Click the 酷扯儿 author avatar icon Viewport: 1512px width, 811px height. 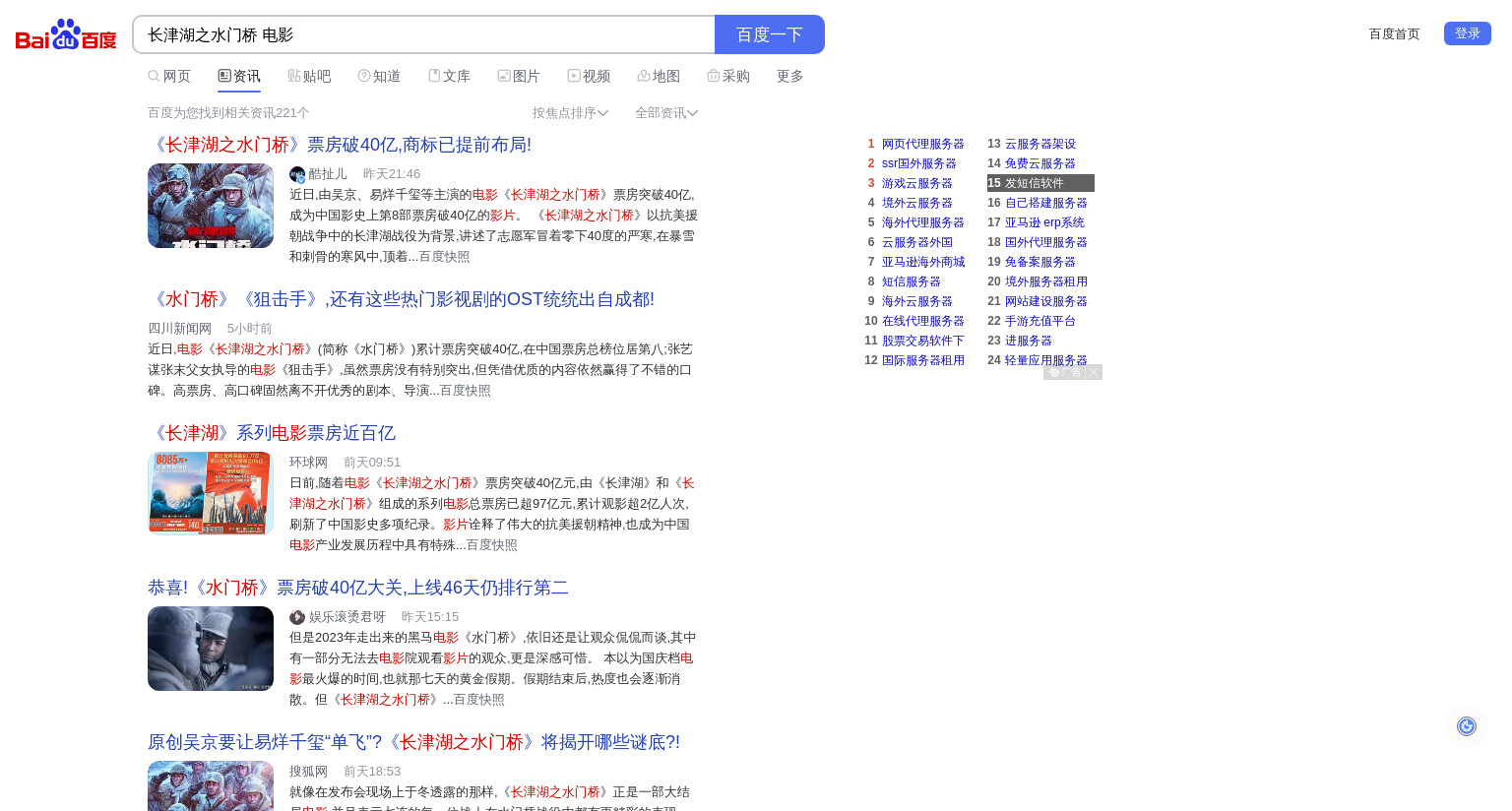click(x=297, y=174)
